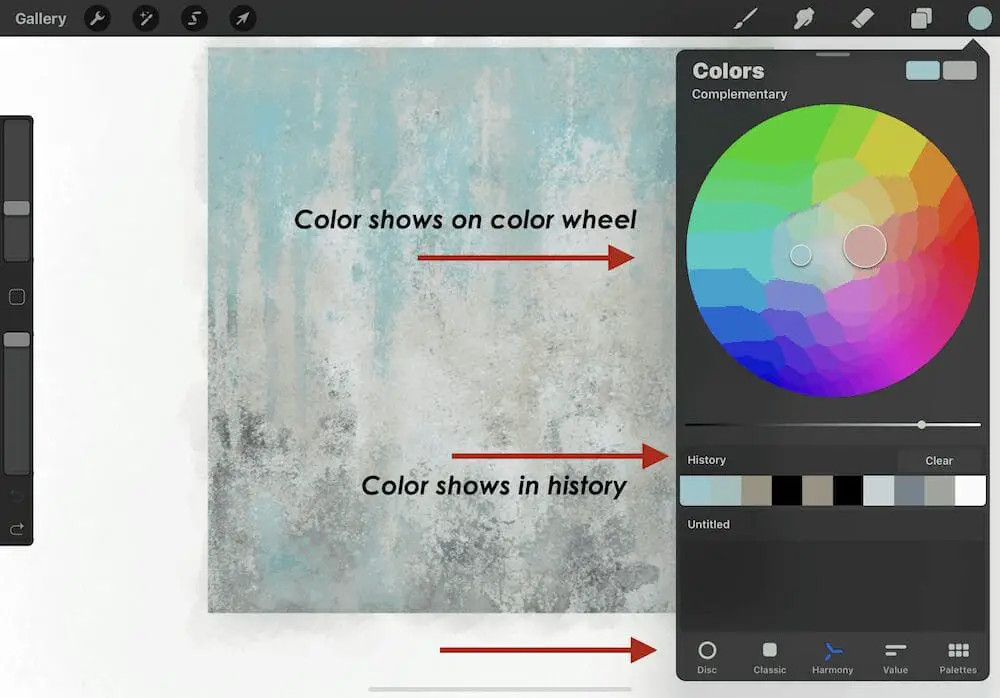Tap the square Modify button in sidebar

tap(17, 297)
